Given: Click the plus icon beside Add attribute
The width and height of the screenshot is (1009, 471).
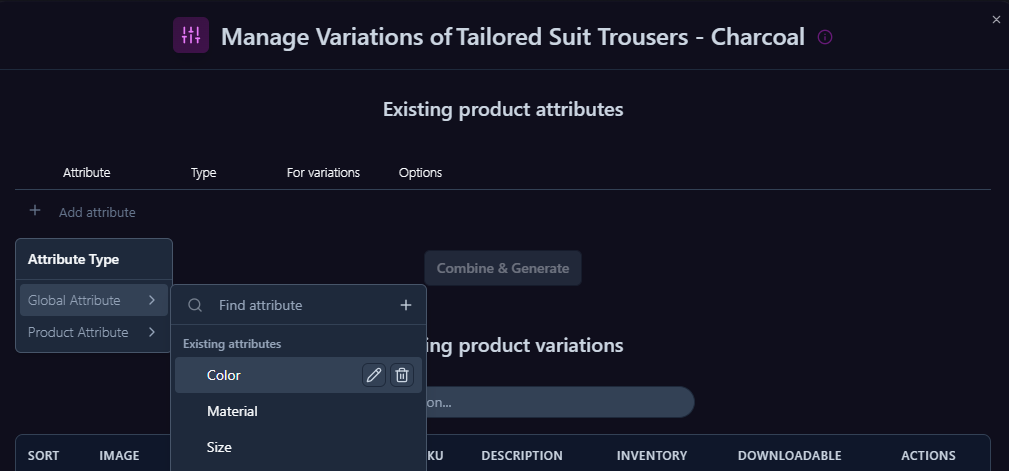Looking at the screenshot, I should point(35,211).
